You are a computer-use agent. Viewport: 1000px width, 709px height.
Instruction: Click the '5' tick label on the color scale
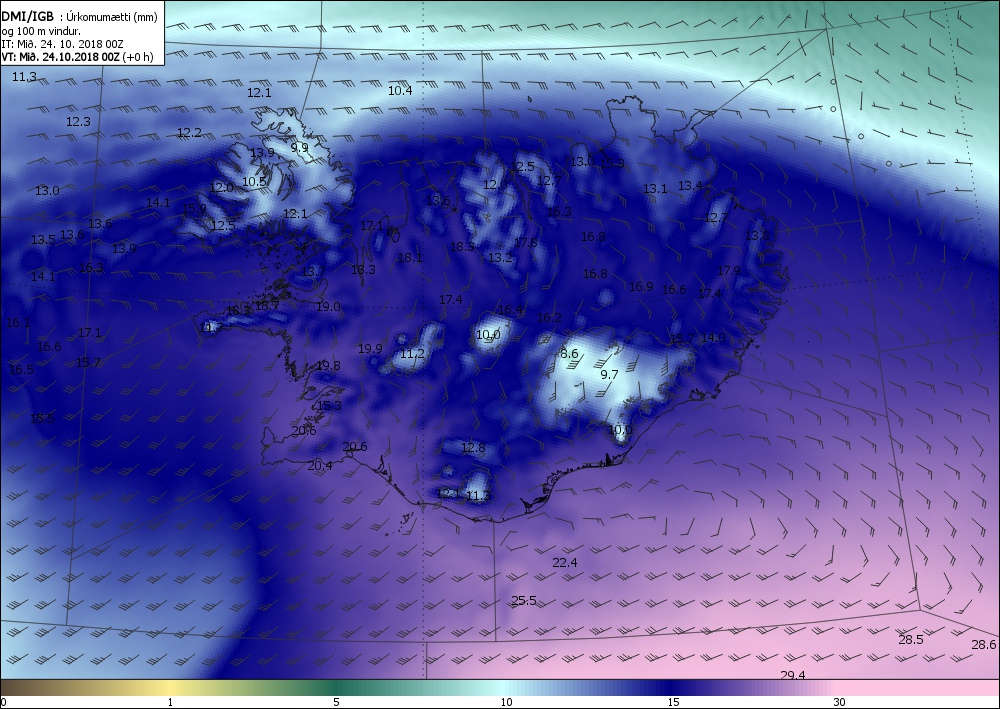(x=336, y=703)
